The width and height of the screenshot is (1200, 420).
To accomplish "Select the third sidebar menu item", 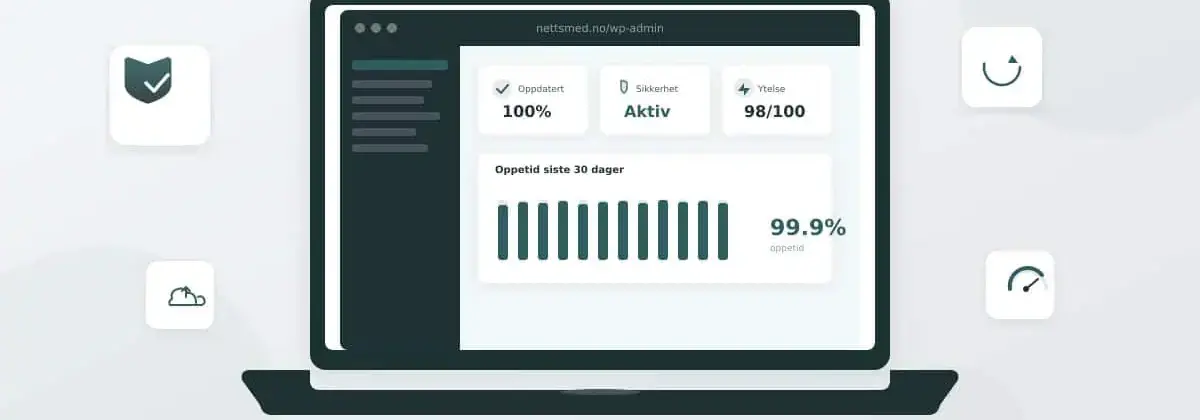I will coord(387,100).
